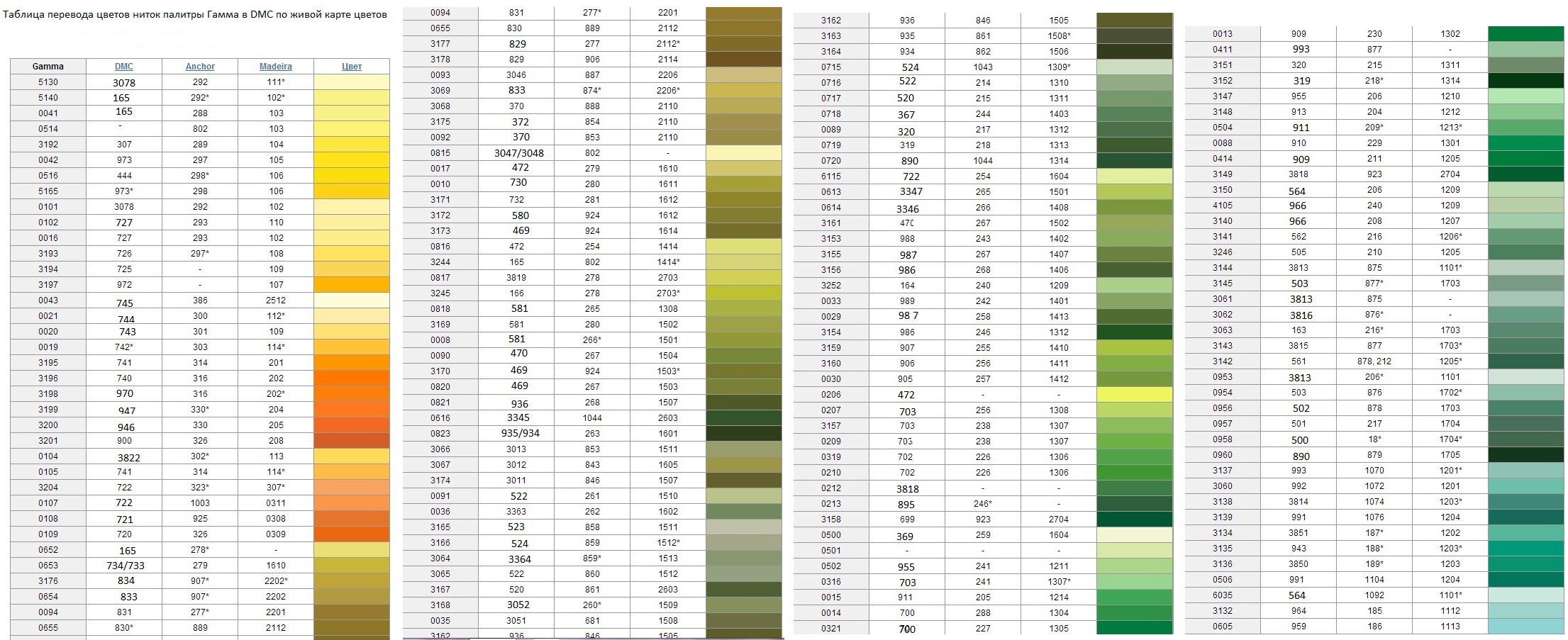Click Gamma code 3197 cell
Screen dimensions: 1568x640
click(48, 285)
